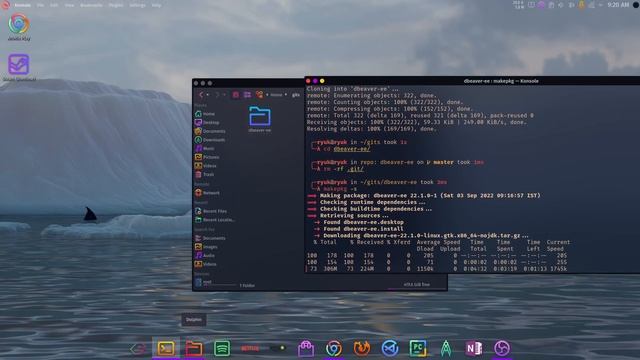The image size is (640, 360).
Task: Launch PyCharm from the dock
Action: click(x=418, y=348)
